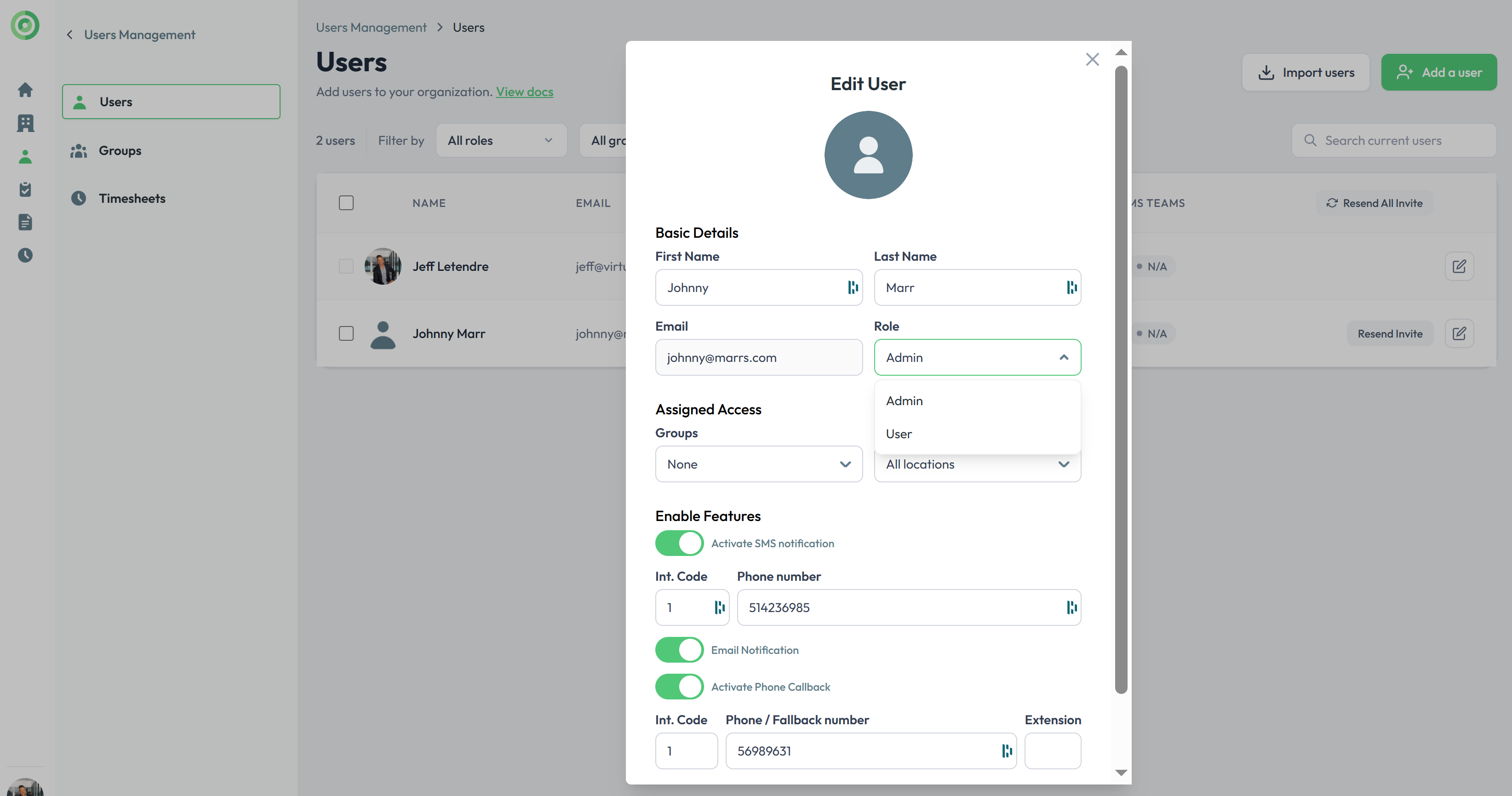Click the home icon in left sidebar
Screen dimensions: 1512x796
tap(25, 90)
